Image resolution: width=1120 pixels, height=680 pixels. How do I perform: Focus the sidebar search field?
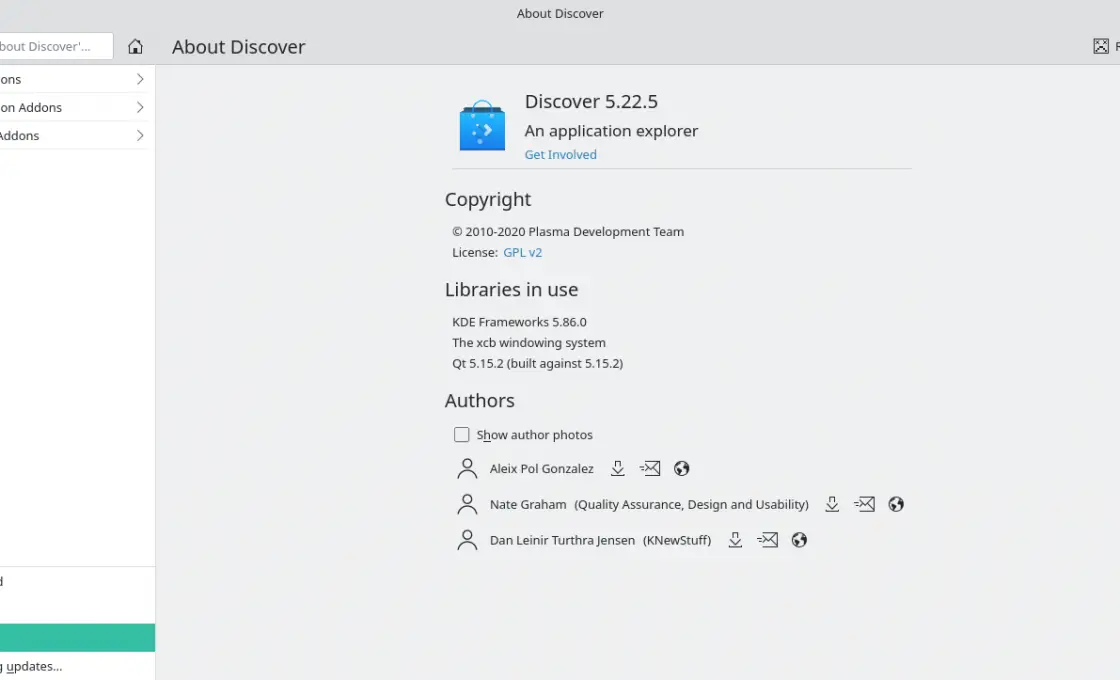(x=56, y=46)
